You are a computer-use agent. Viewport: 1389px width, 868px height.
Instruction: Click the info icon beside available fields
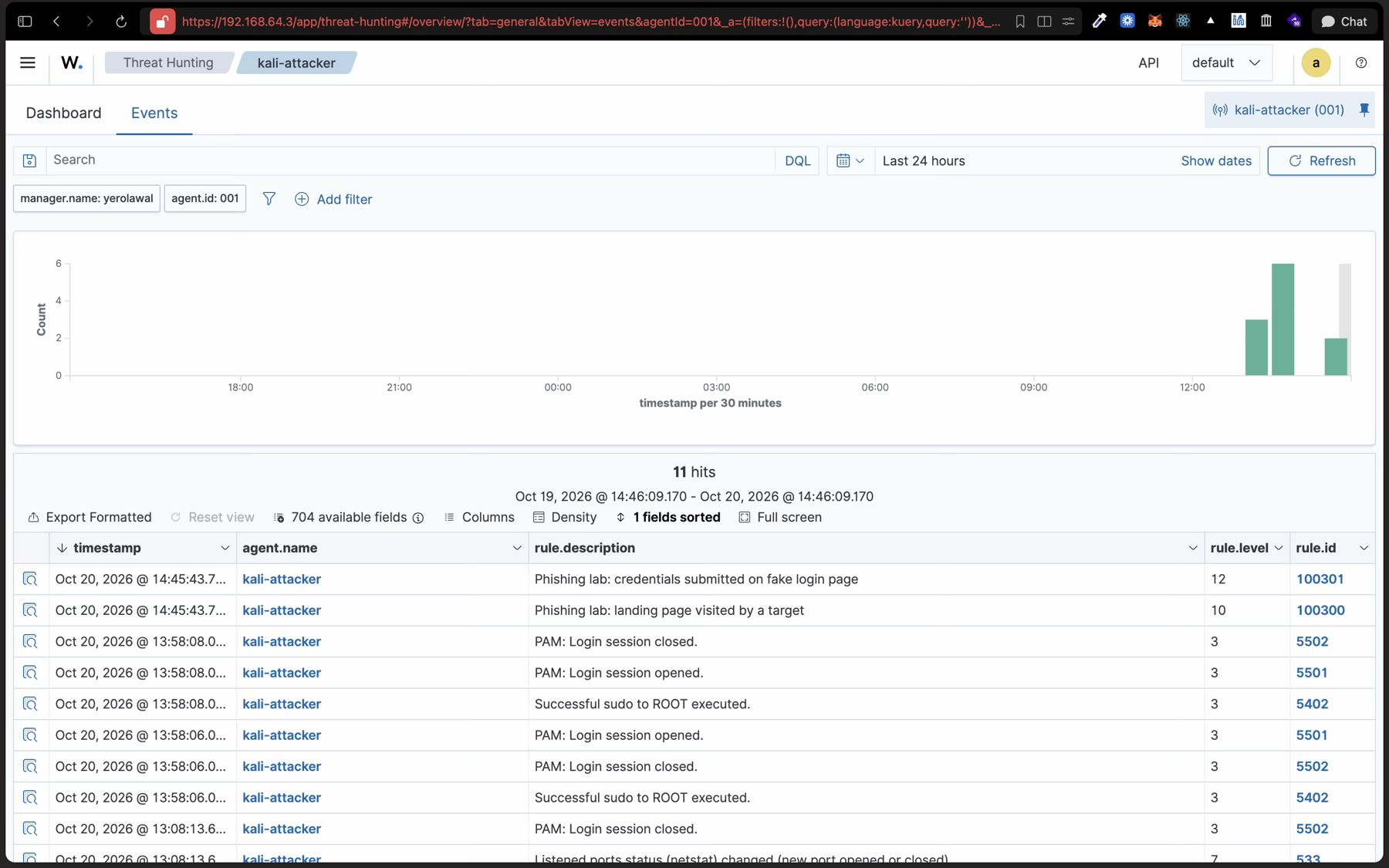coord(418,518)
